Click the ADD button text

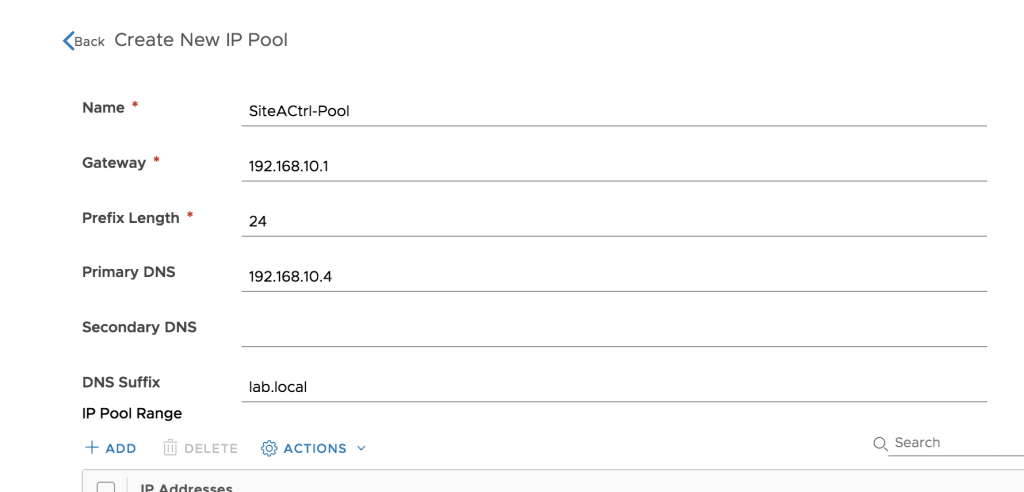pyautogui.click(x=121, y=448)
